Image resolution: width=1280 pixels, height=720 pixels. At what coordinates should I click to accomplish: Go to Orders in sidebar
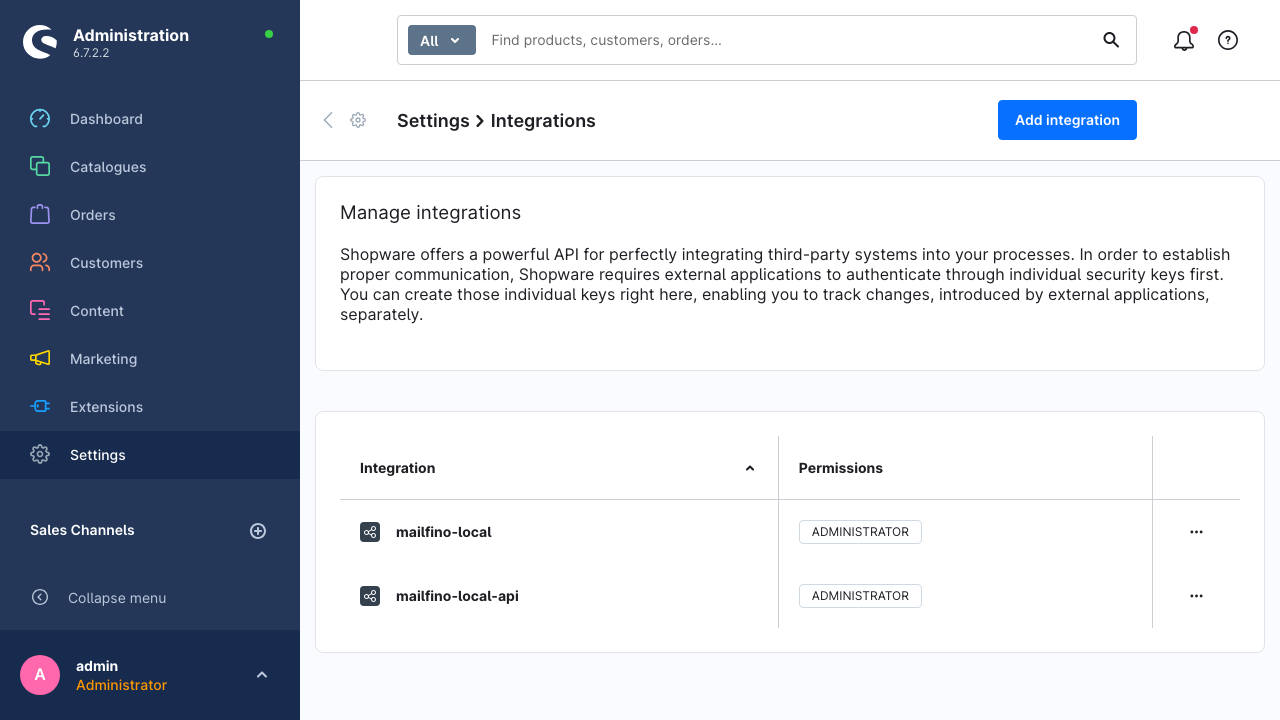pos(150,215)
